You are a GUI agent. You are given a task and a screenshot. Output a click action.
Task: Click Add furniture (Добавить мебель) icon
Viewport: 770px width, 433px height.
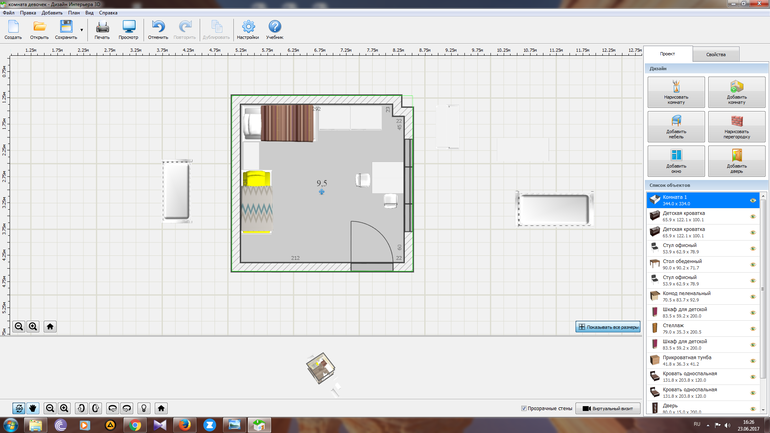[x=675, y=126]
